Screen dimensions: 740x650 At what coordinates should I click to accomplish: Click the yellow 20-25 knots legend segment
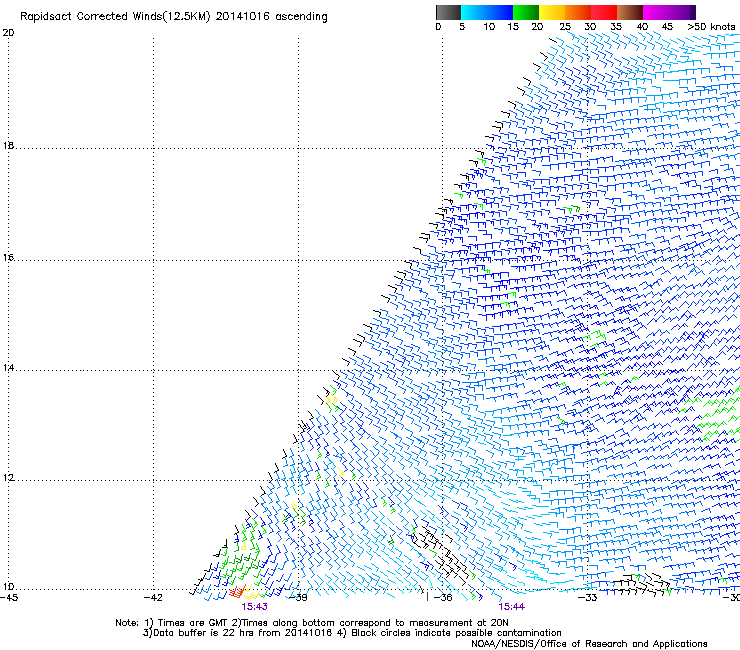552,12
